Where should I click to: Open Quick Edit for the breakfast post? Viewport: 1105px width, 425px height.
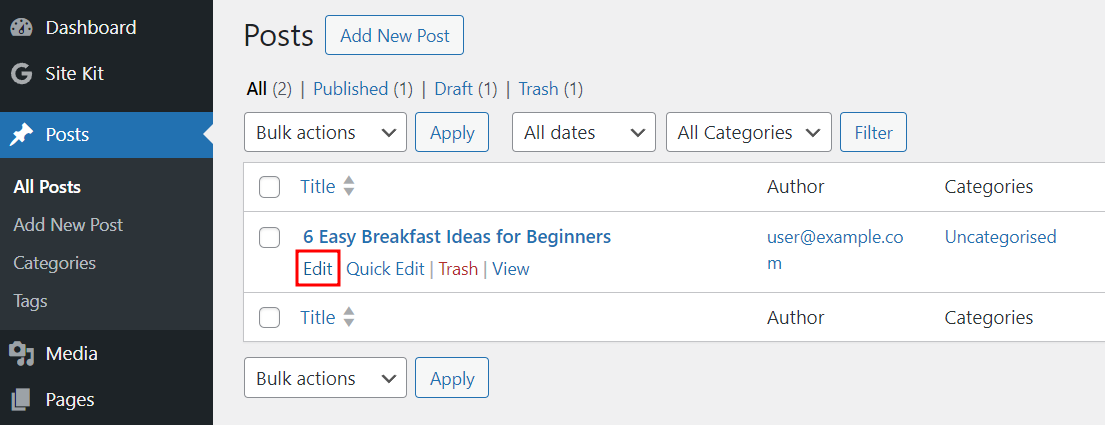(x=385, y=269)
